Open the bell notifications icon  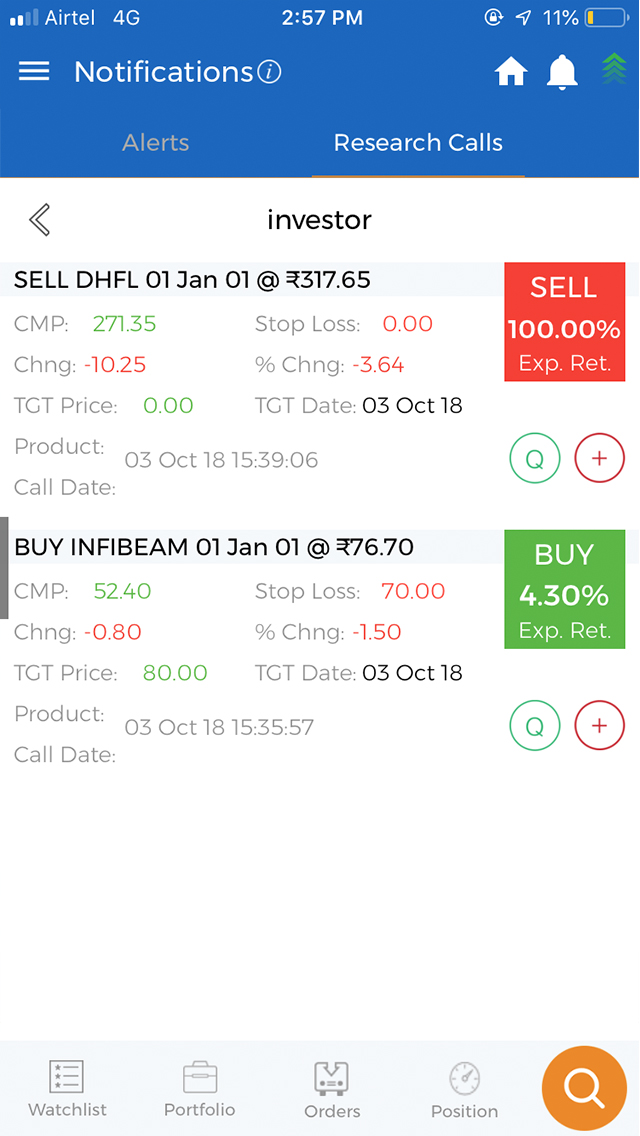tap(563, 72)
